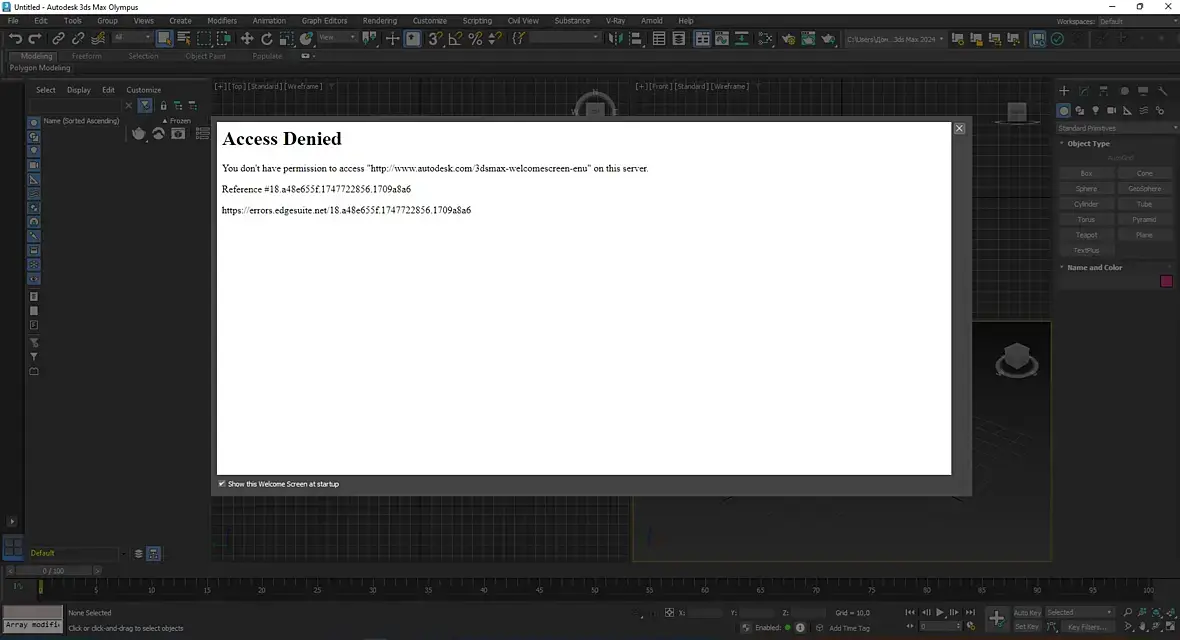Select the Move tool icon

(247, 38)
